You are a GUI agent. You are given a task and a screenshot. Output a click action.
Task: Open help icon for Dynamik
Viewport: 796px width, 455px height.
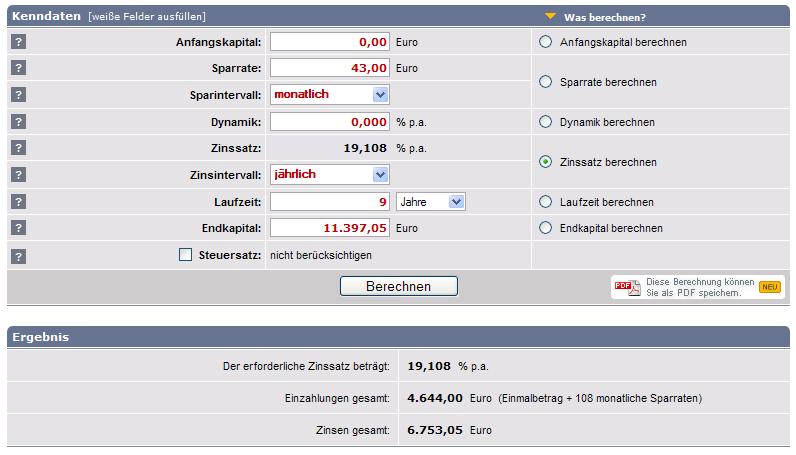click(18, 121)
